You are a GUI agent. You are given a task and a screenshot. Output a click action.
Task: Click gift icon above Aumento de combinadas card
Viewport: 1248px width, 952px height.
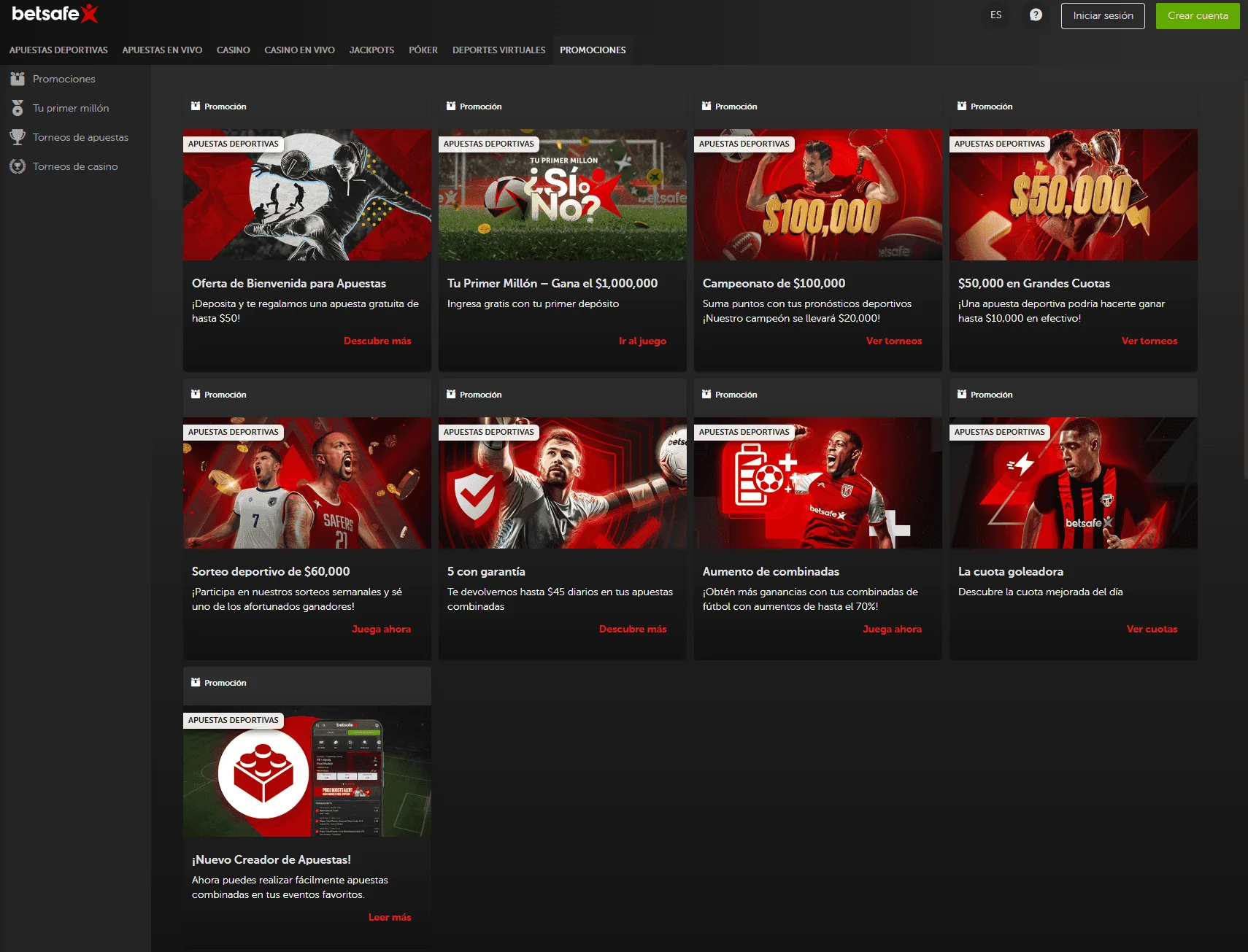pyautogui.click(x=706, y=395)
